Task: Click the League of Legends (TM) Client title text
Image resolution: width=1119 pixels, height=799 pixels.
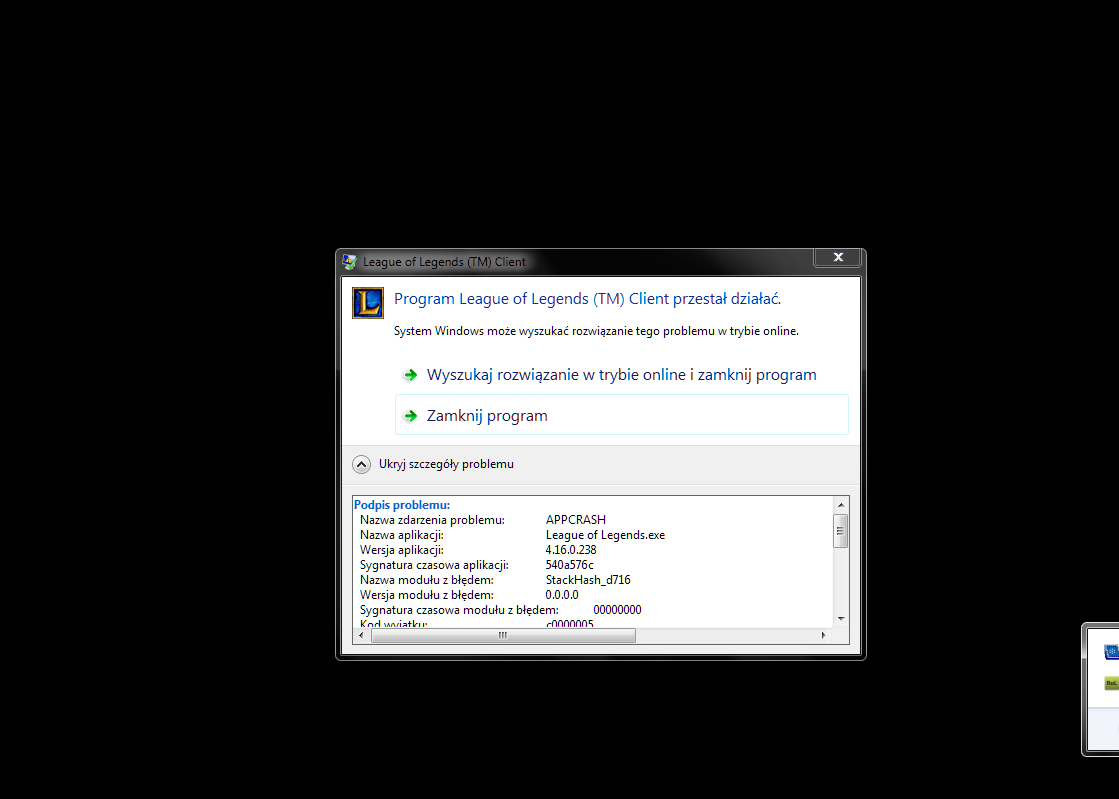Action: (x=444, y=262)
